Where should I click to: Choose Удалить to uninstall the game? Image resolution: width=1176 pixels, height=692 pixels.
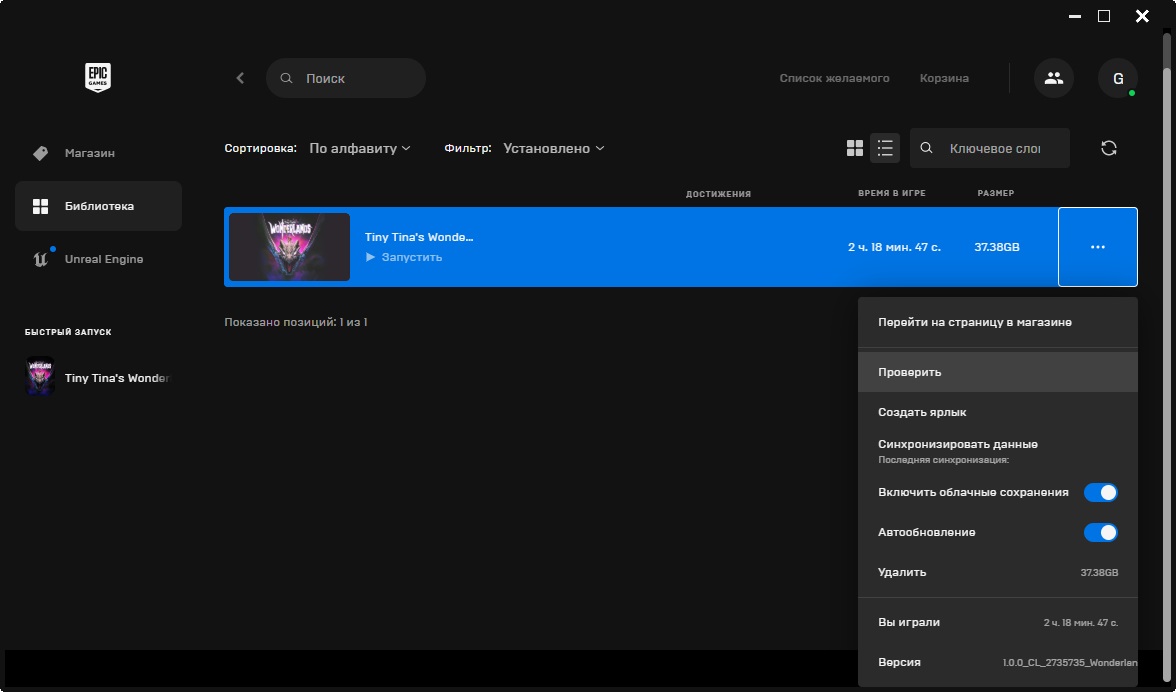998,572
